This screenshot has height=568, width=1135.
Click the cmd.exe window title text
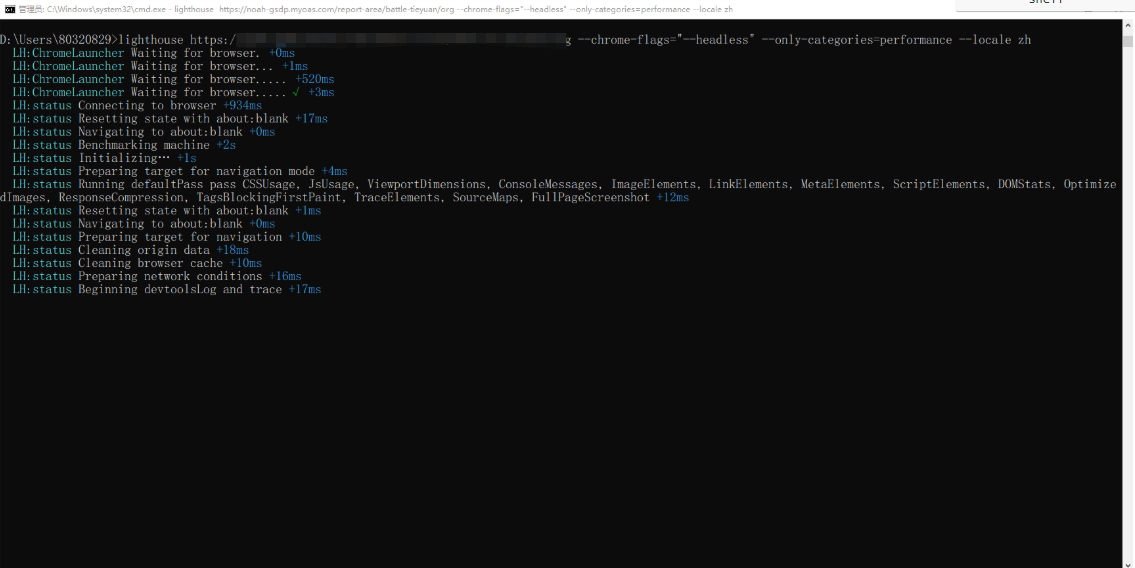[375, 9]
